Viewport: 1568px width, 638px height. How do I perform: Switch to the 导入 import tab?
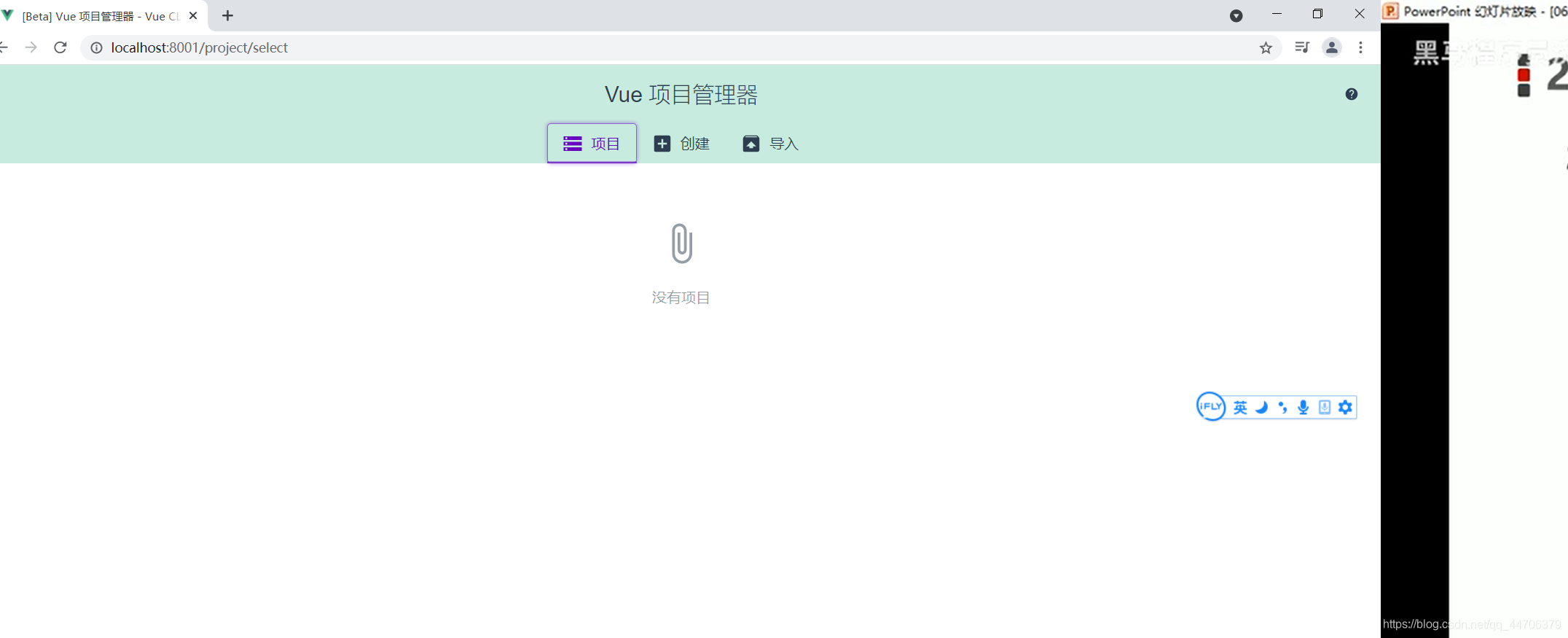(771, 144)
